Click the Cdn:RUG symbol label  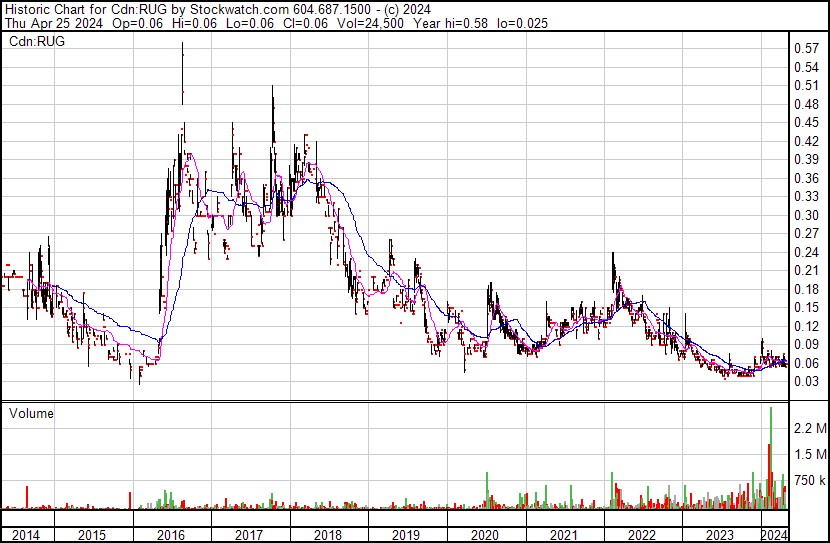point(37,41)
